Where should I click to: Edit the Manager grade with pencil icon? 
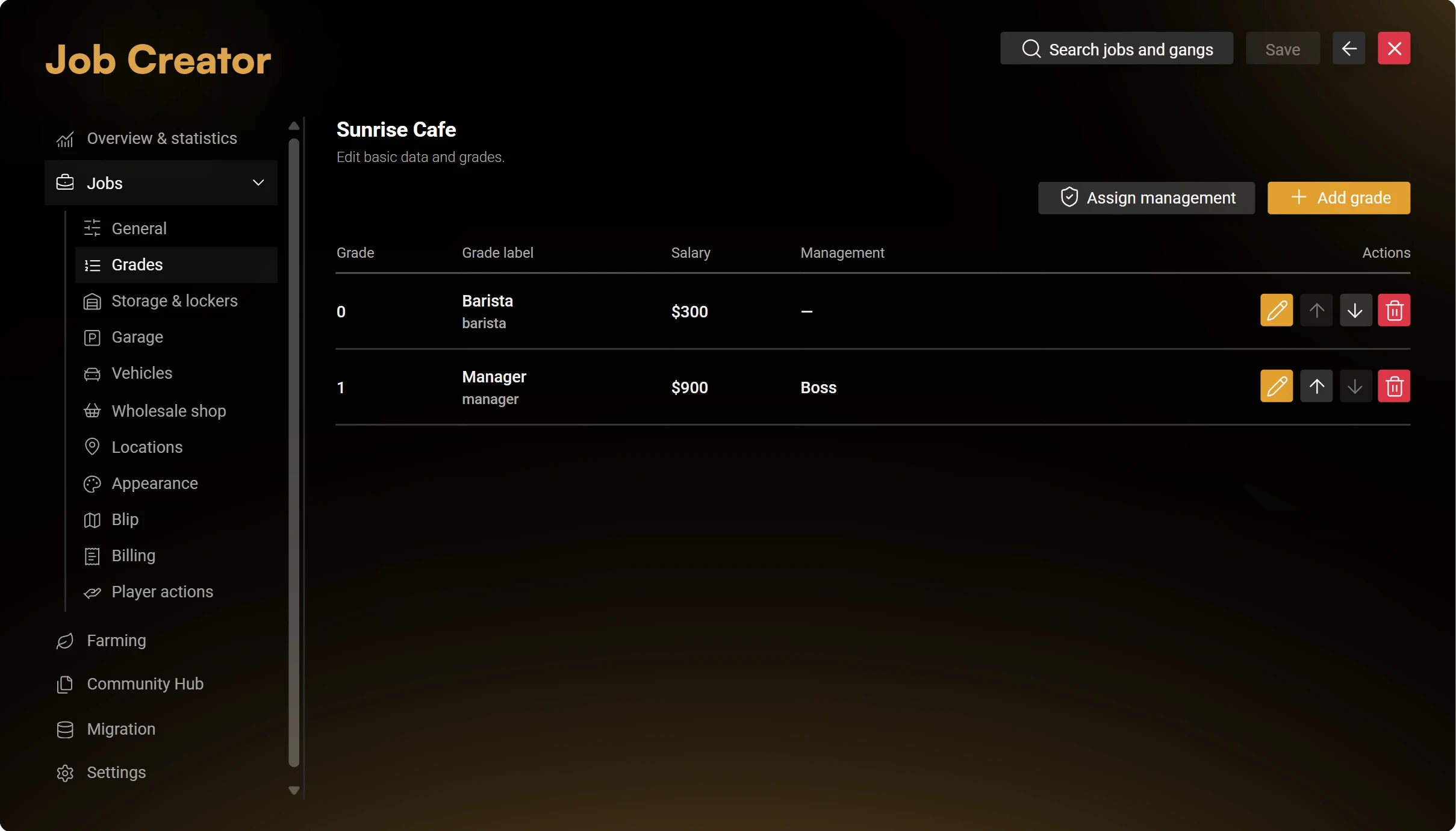(x=1276, y=387)
